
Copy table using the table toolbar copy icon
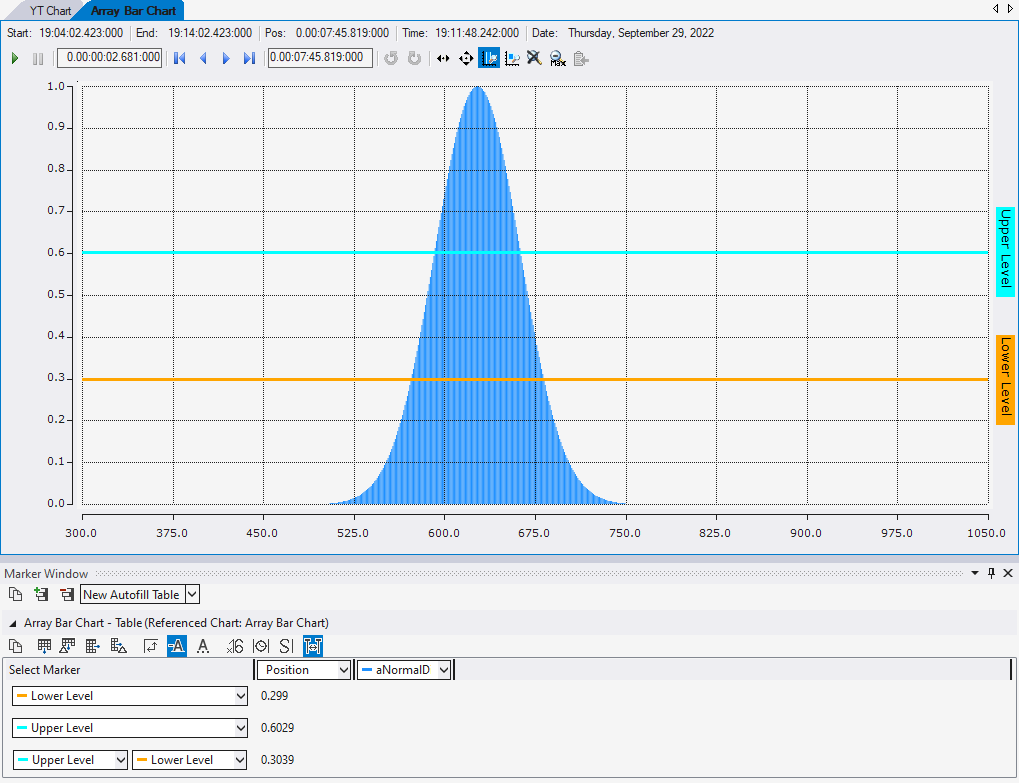(x=15, y=646)
